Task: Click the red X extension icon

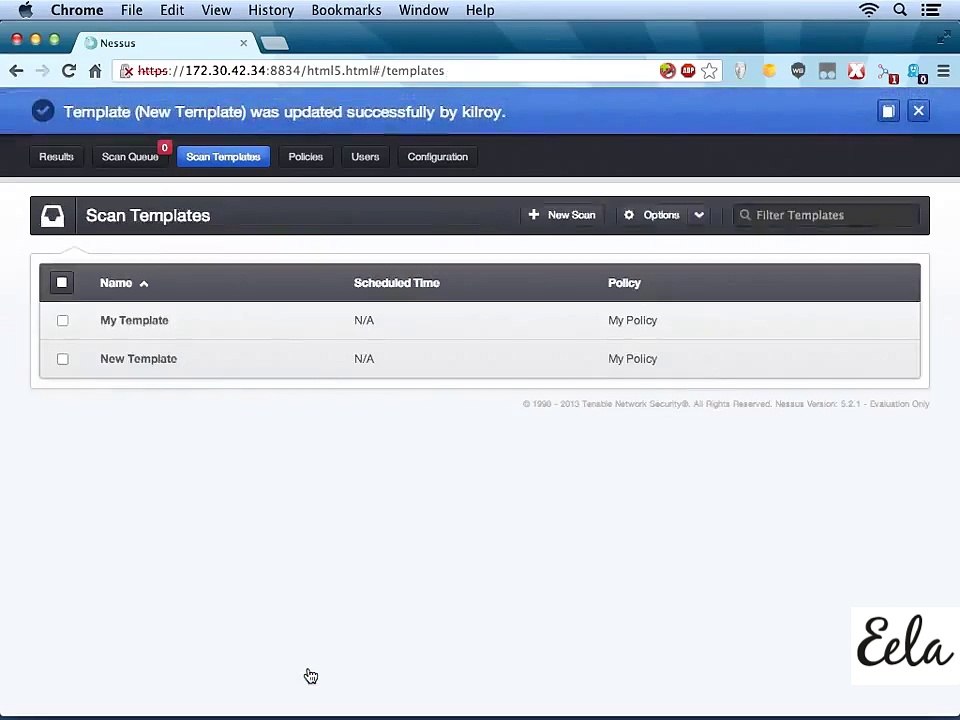Action: [x=856, y=72]
